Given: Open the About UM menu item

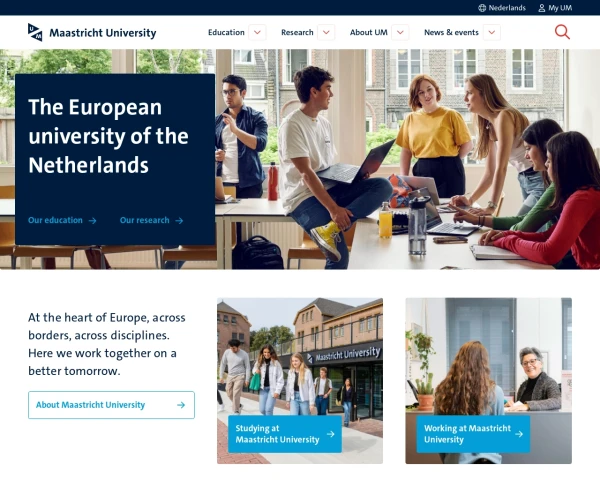Looking at the screenshot, I should pyautogui.click(x=368, y=32).
